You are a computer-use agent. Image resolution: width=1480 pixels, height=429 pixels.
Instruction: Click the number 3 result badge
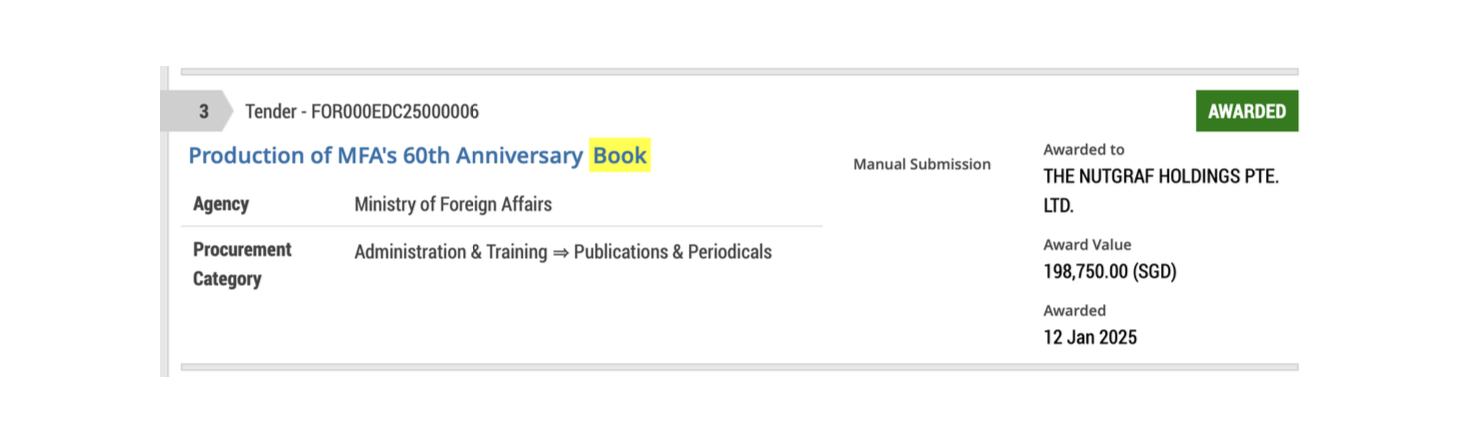203,111
